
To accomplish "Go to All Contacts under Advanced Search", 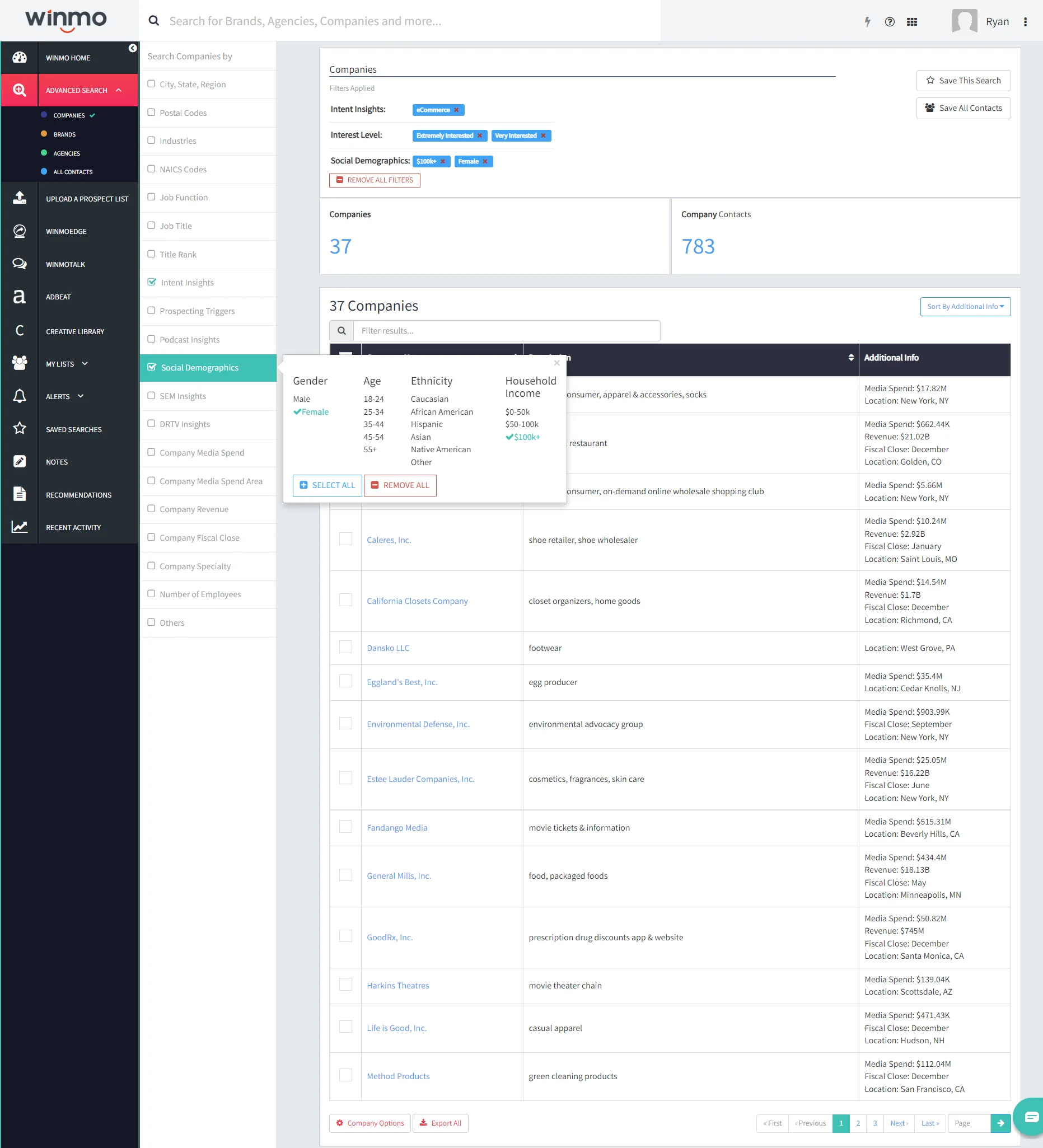I will [73, 172].
